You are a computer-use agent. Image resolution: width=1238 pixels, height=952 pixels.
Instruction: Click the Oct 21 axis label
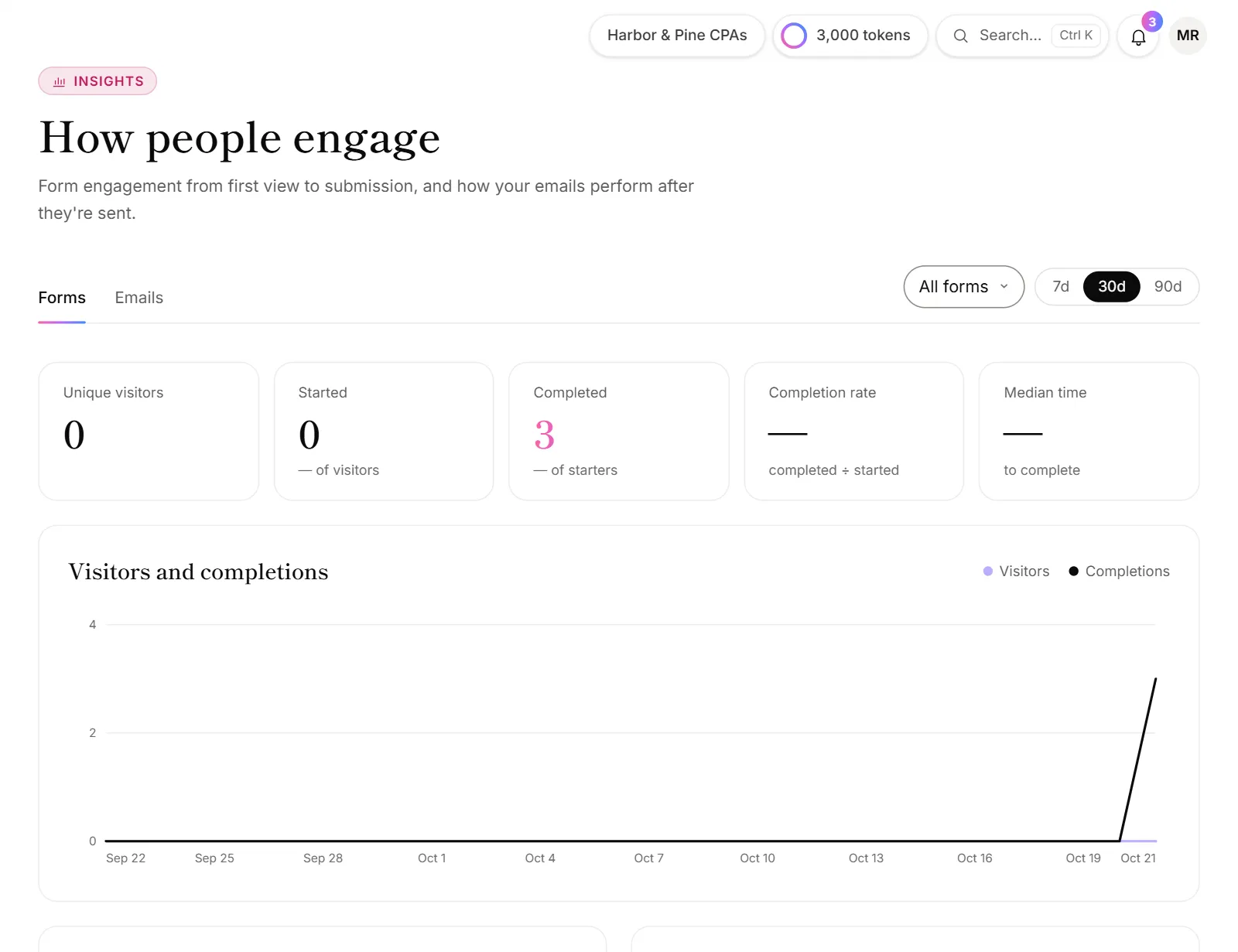[x=1138, y=858]
